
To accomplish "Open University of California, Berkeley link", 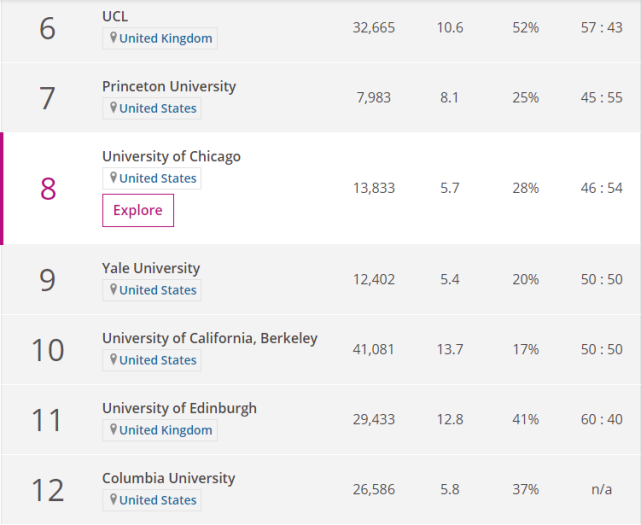I will point(210,338).
